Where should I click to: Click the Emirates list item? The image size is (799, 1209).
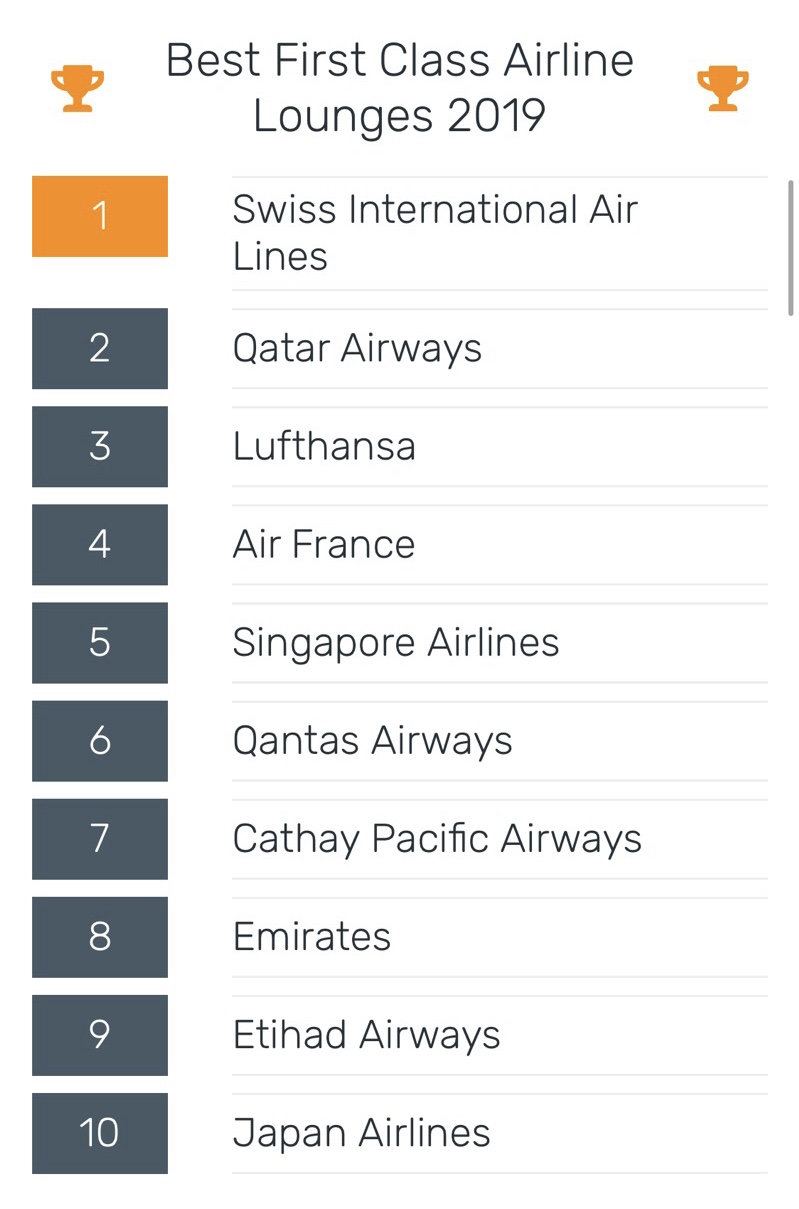click(312, 936)
